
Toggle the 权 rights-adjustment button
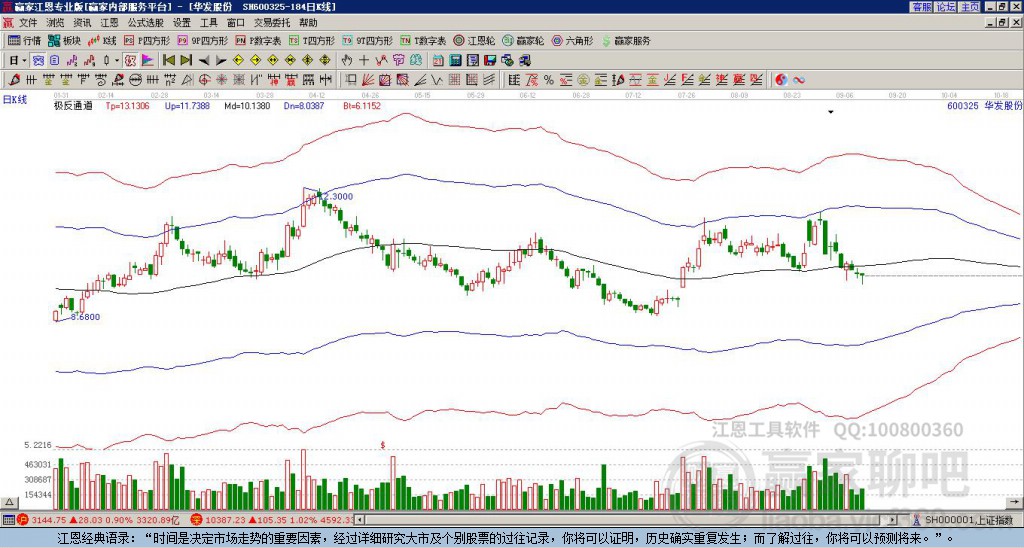[130, 60]
